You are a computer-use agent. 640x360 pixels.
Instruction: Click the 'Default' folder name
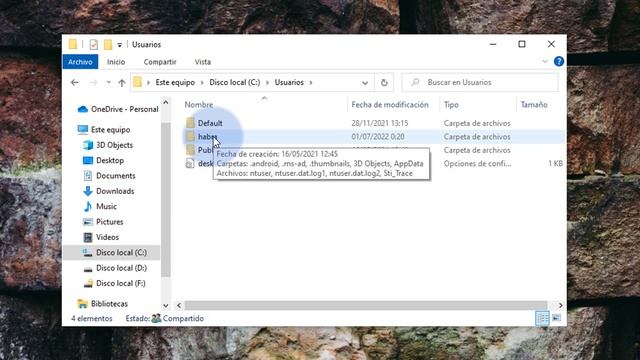tap(210, 123)
